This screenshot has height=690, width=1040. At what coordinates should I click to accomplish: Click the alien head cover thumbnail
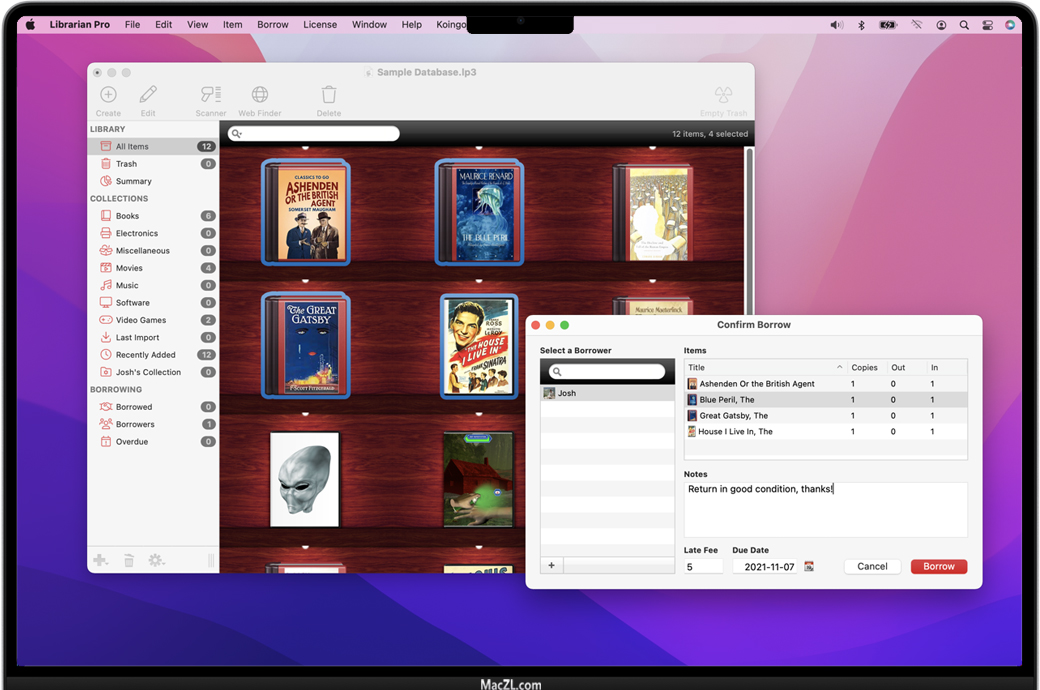[x=305, y=478]
